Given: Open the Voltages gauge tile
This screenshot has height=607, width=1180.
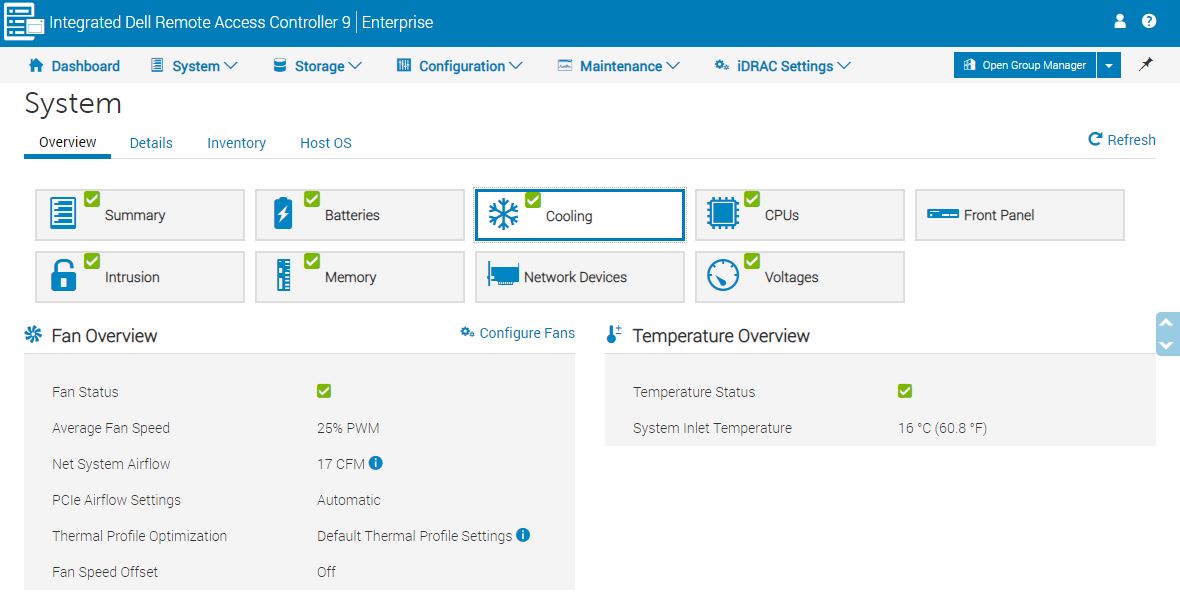Looking at the screenshot, I should 800,277.
